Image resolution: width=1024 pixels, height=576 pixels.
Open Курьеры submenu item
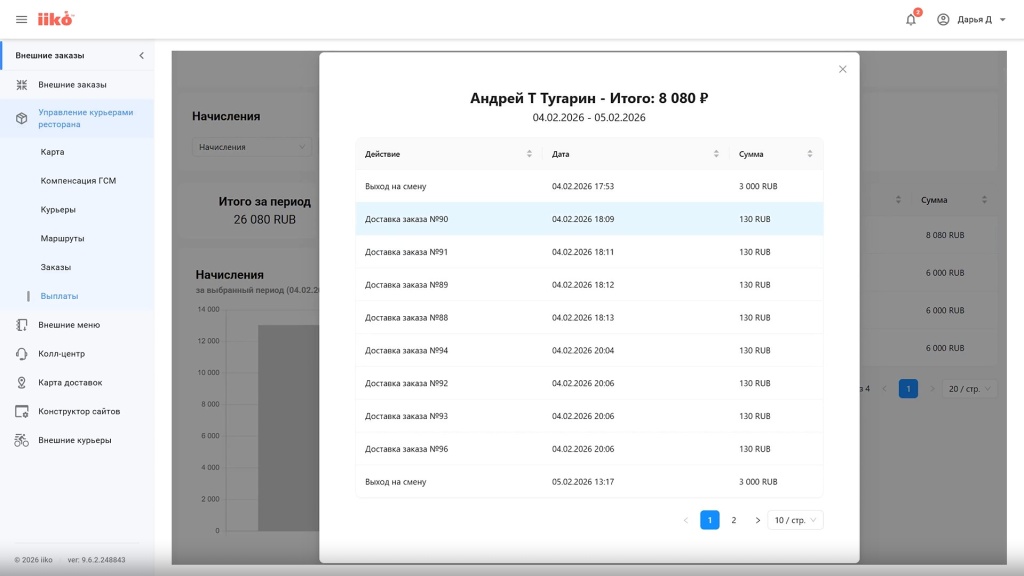coord(58,210)
